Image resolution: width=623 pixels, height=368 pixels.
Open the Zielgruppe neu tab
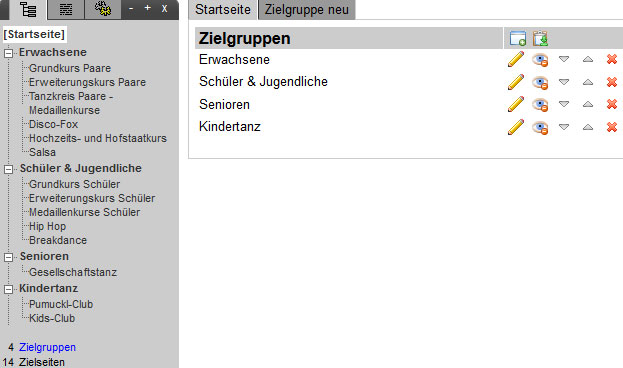(x=307, y=10)
